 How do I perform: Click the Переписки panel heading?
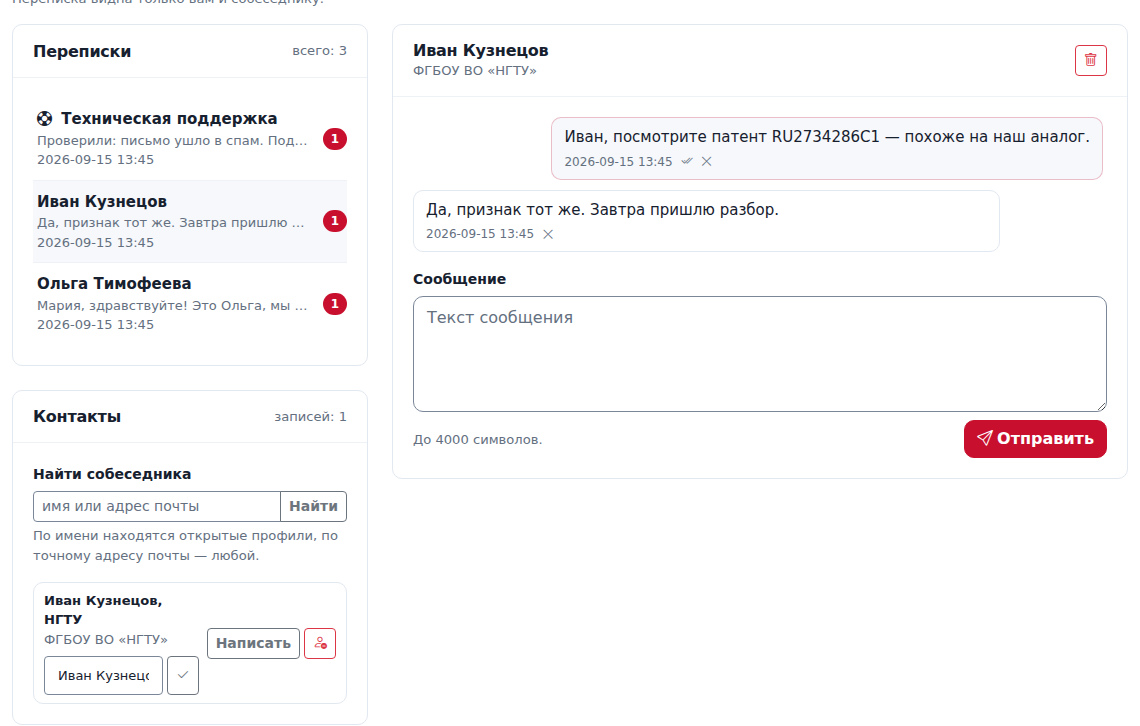click(x=82, y=52)
